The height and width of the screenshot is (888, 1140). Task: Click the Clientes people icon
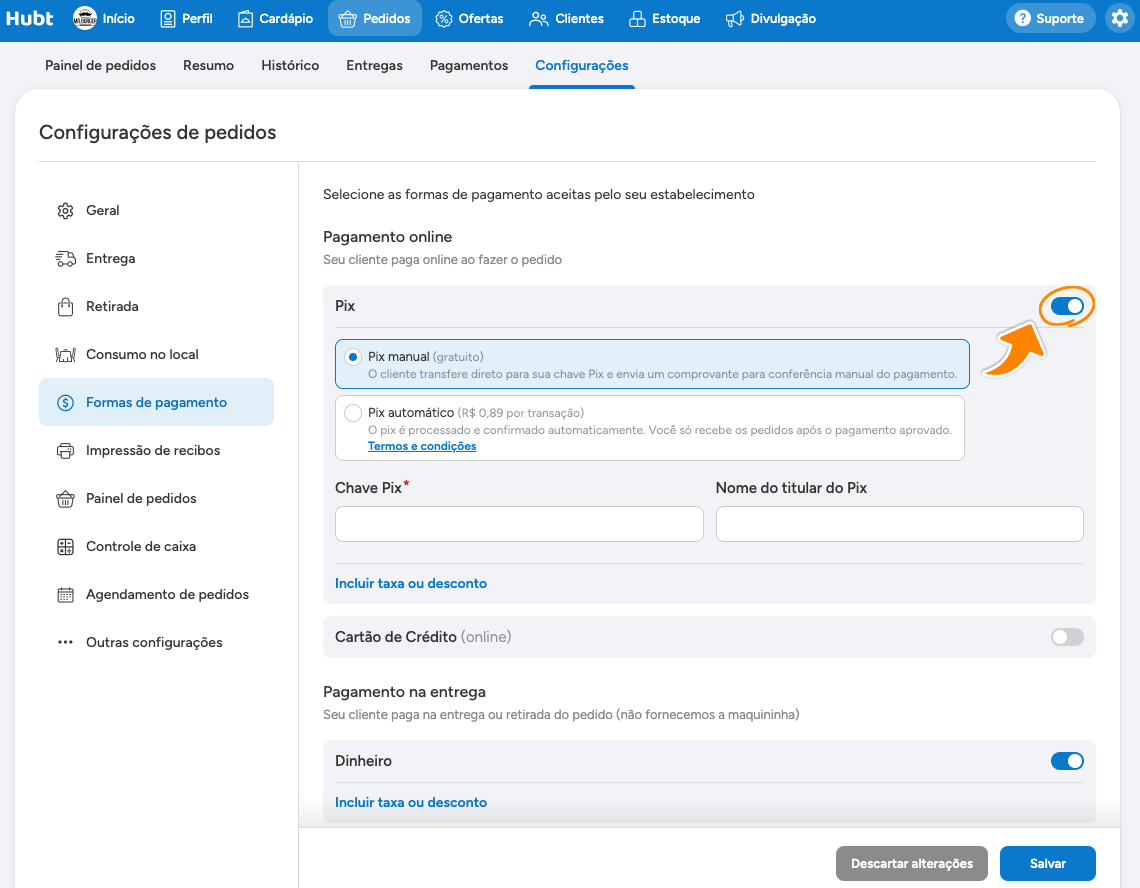pyautogui.click(x=539, y=19)
